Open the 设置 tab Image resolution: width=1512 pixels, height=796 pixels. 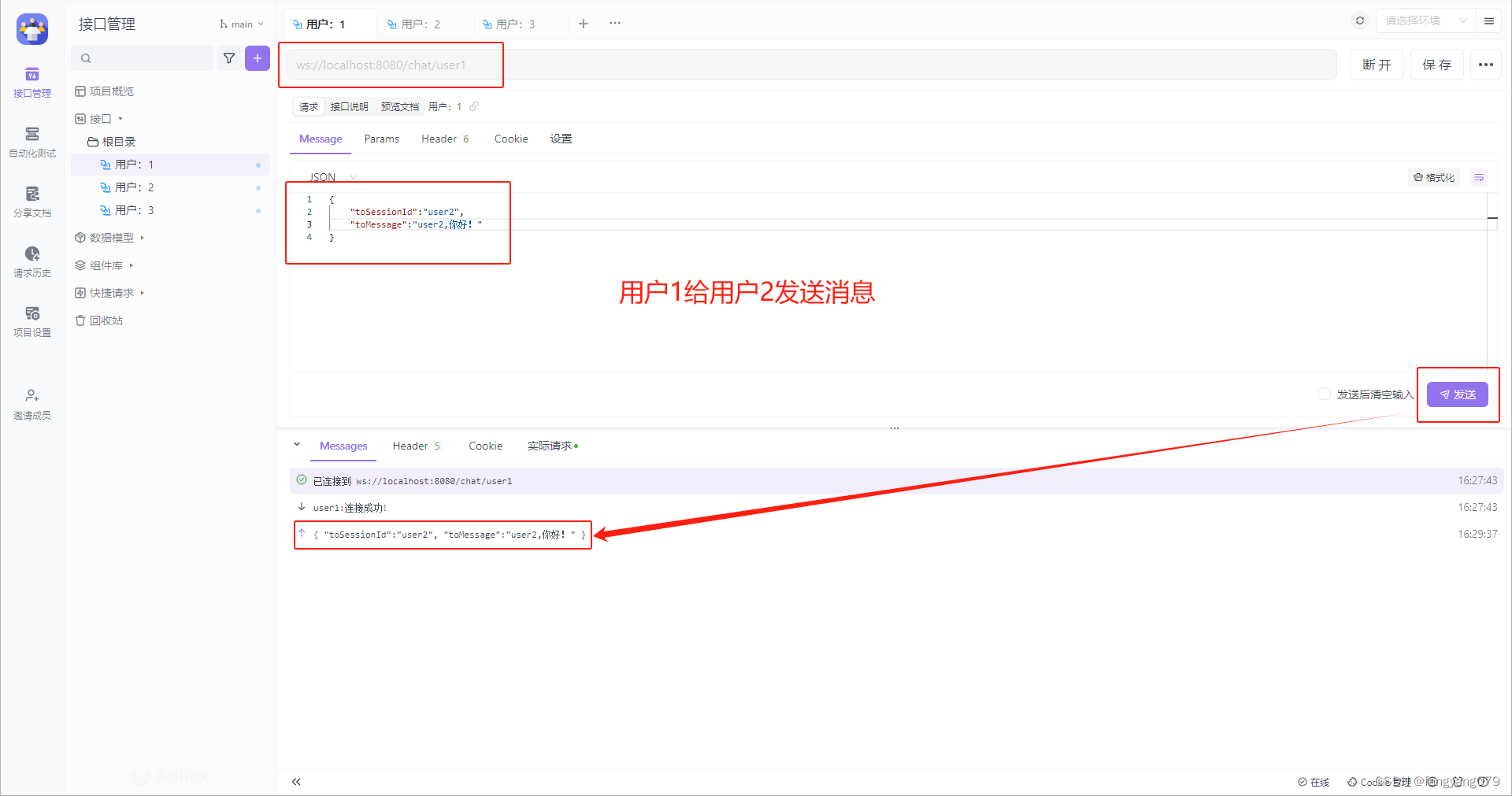pyautogui.click(x=561, y=139)
